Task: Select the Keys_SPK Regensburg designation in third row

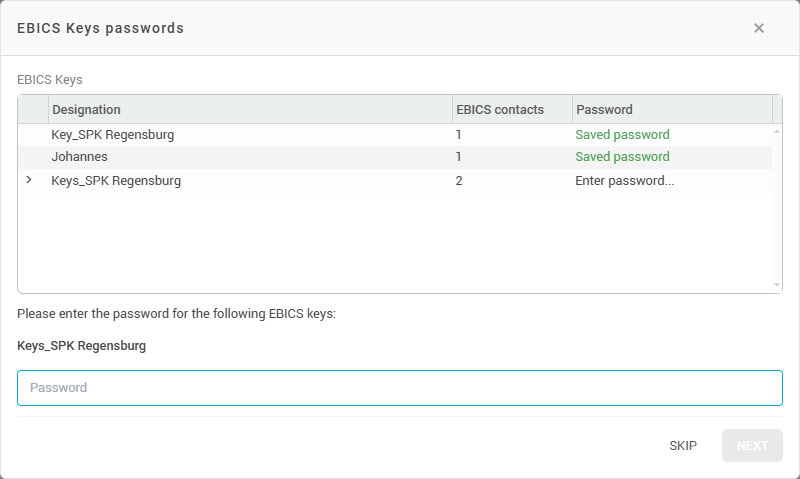Action: pos(116,181)
